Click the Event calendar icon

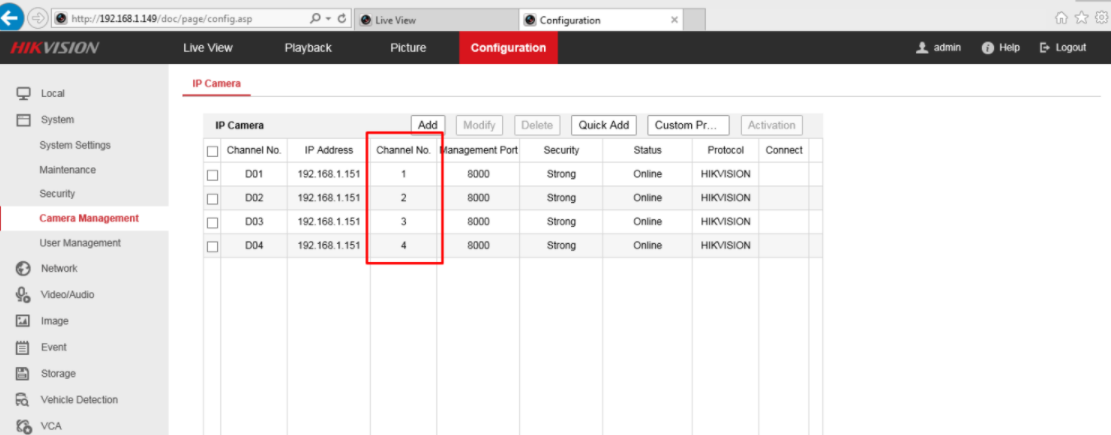click(22, 347)
